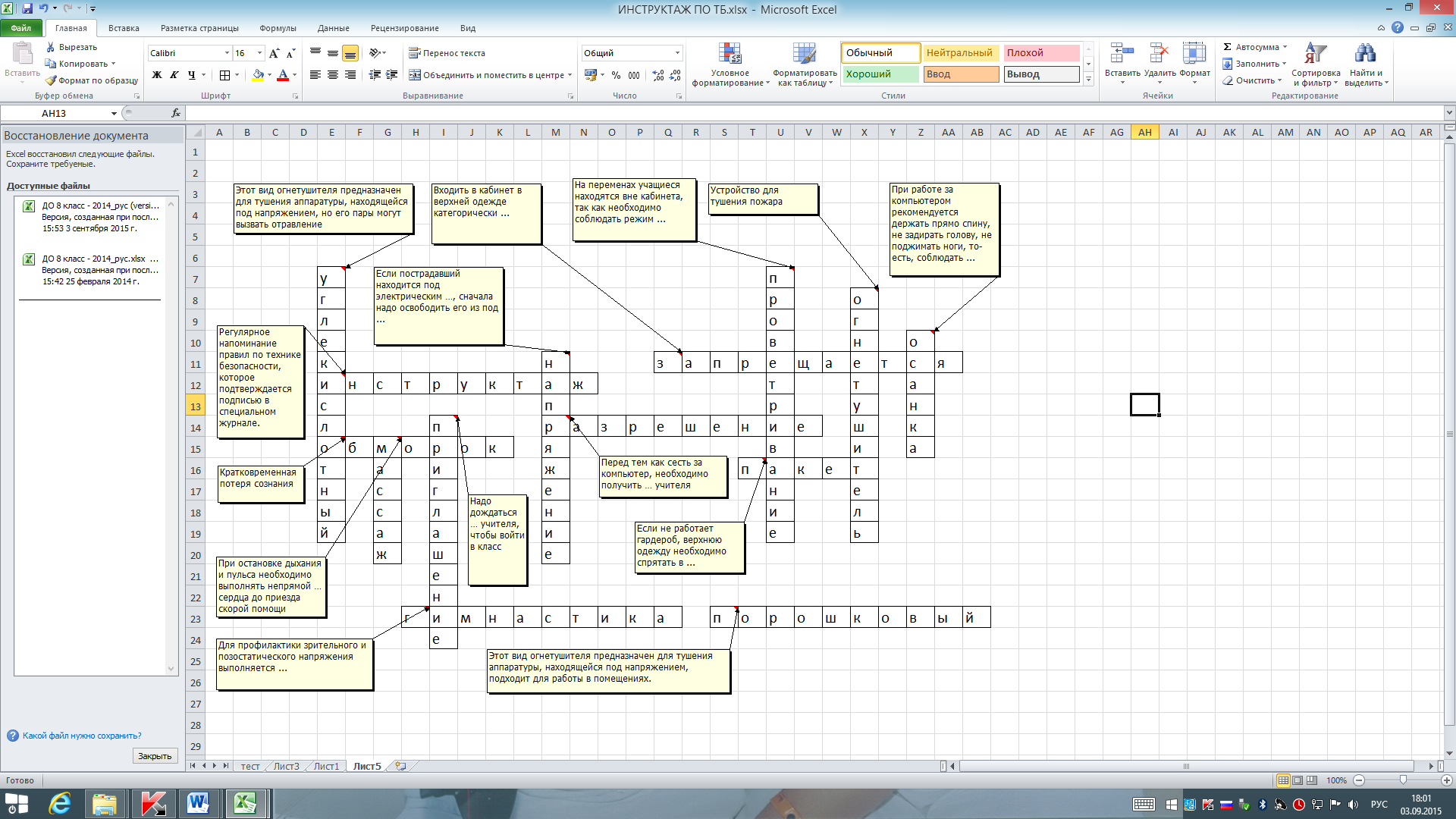This screenshot has height=819, width=1456.
Task: Click the Paste (Вставить) icon
Action: pyautogui.click(x=22, y=55)
